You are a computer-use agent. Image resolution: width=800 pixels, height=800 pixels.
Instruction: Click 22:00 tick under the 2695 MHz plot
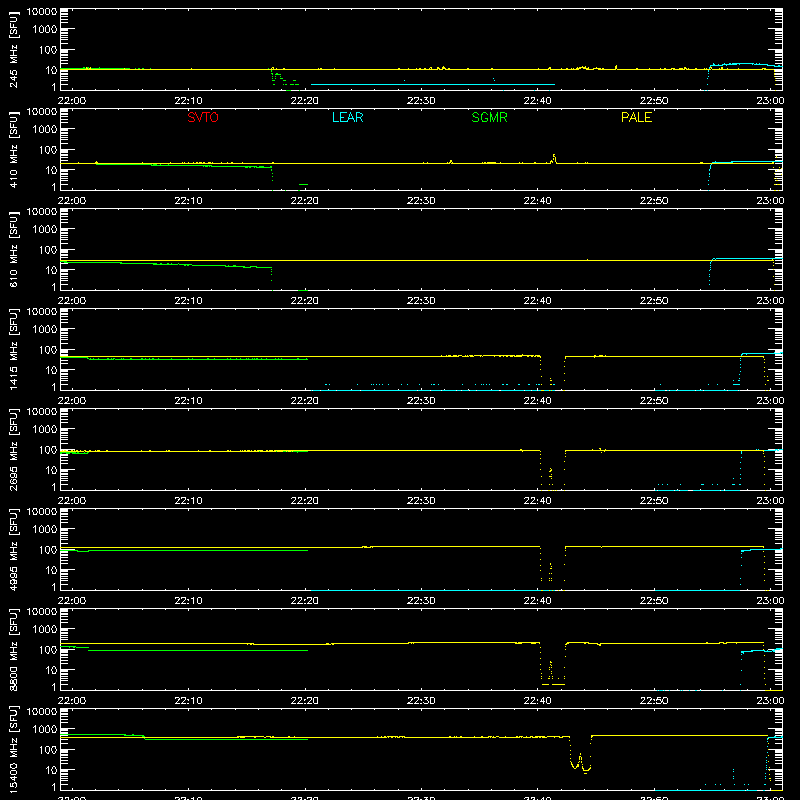71,501
